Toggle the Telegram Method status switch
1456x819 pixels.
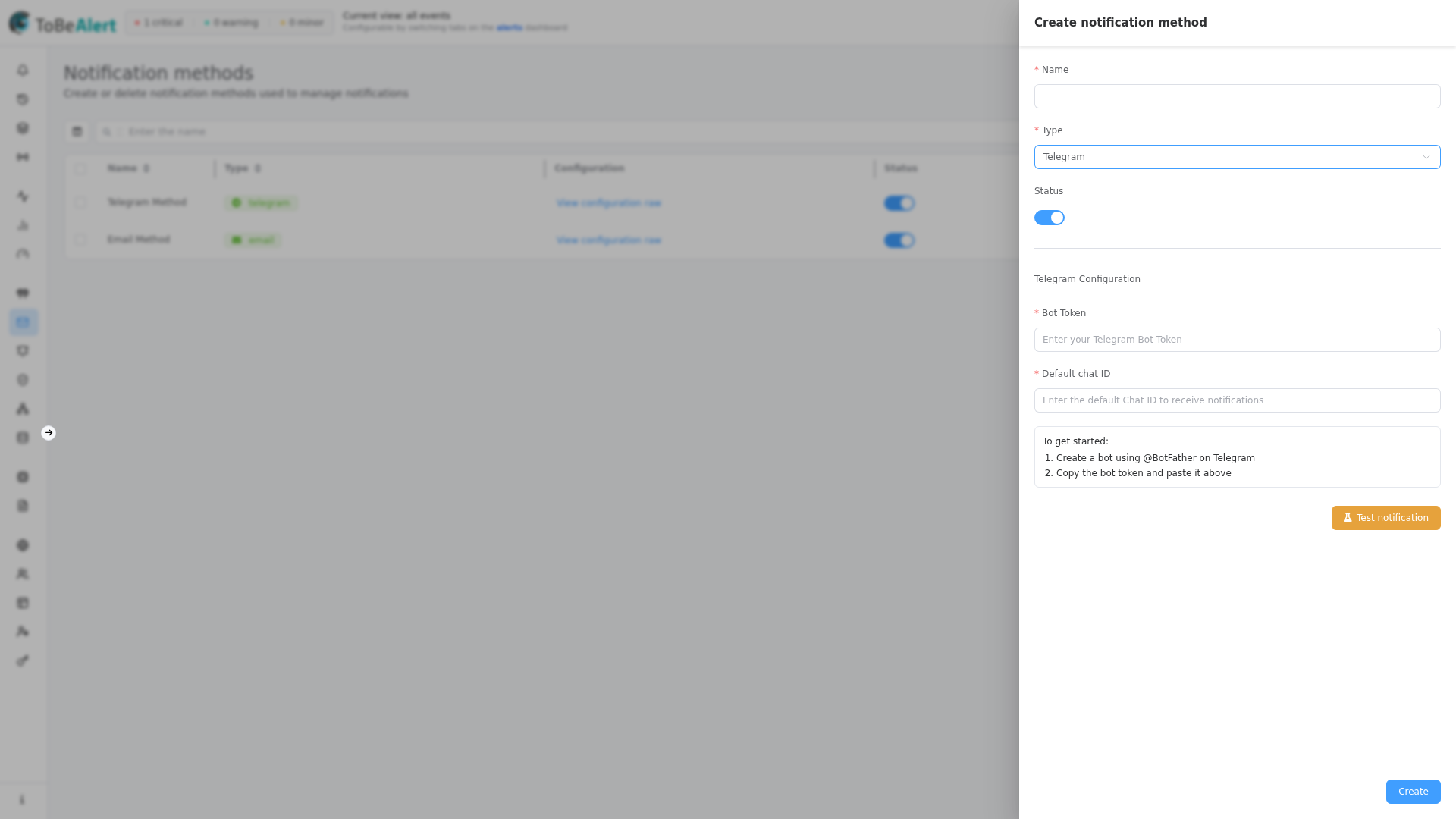(899, 203)
